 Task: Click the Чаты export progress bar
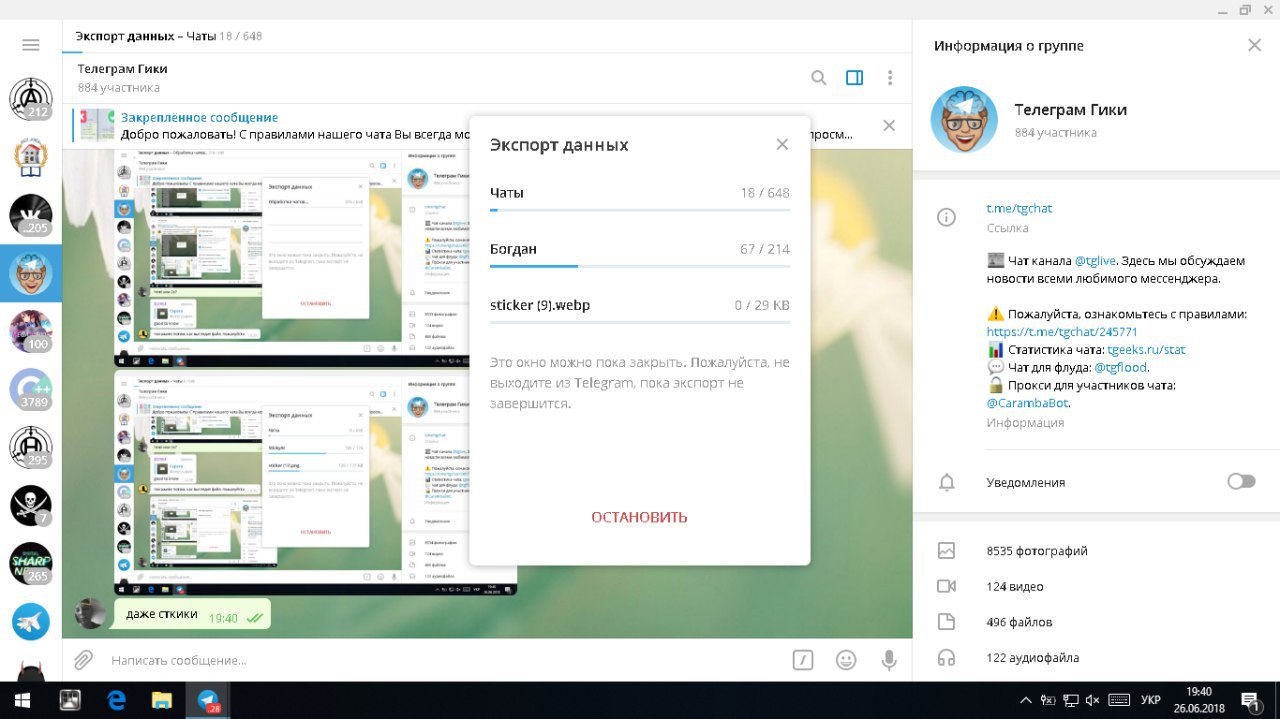point(640,210)
